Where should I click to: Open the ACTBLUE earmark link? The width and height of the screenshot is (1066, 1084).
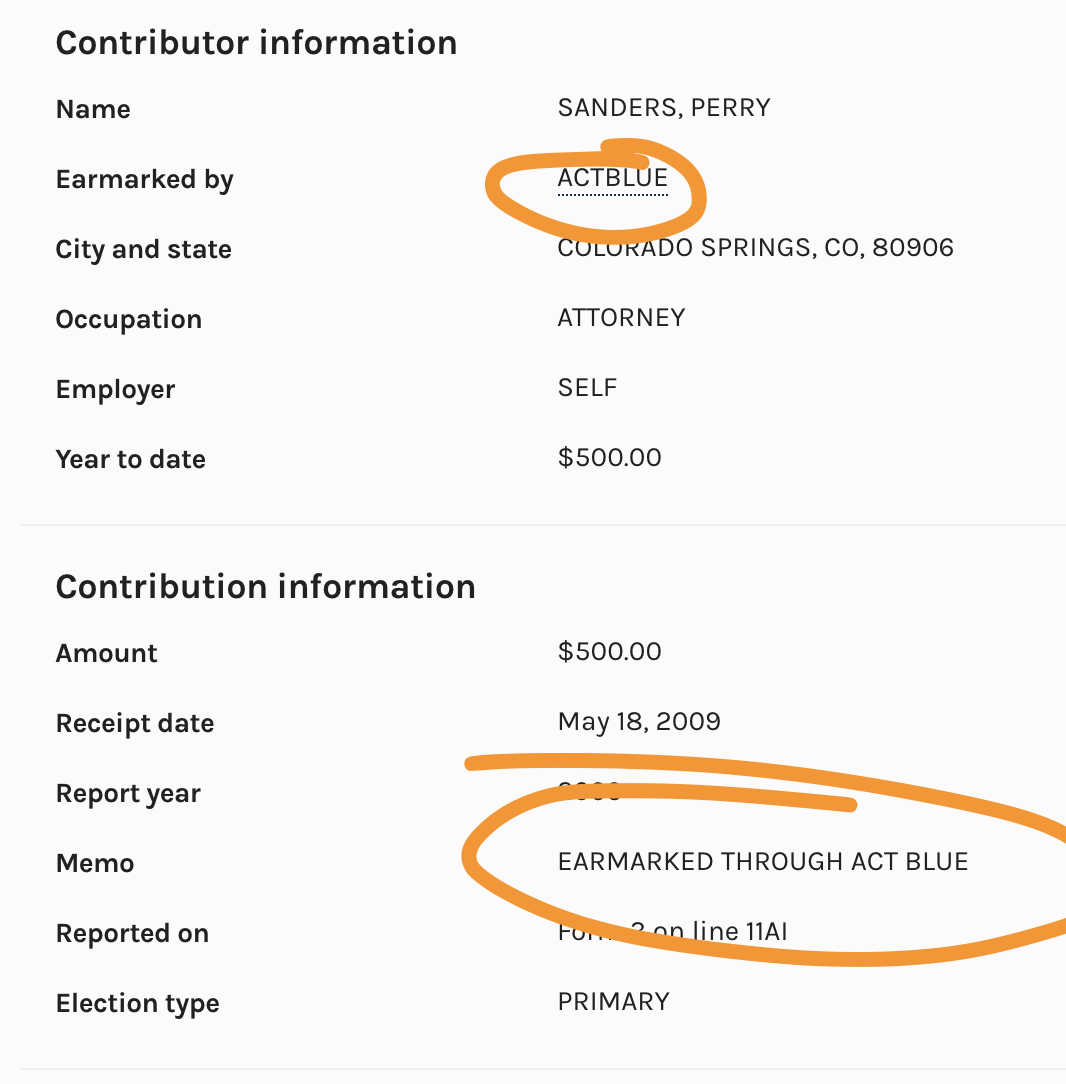(x=612, y=178)
